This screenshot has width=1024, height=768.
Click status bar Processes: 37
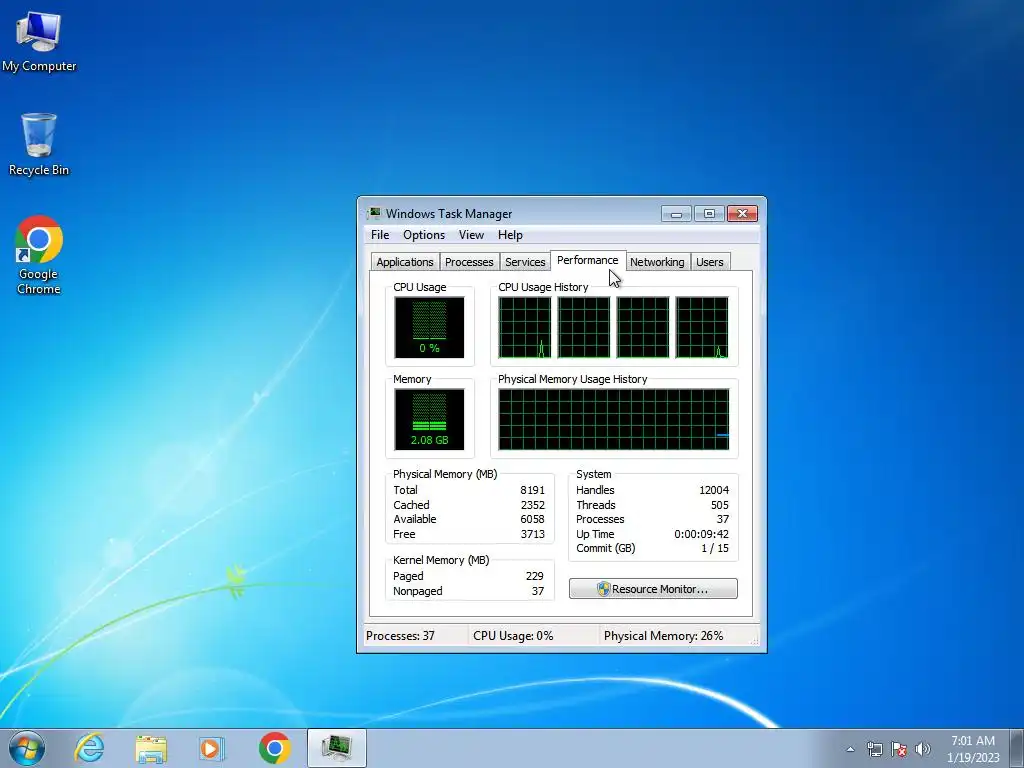[400, 635]
